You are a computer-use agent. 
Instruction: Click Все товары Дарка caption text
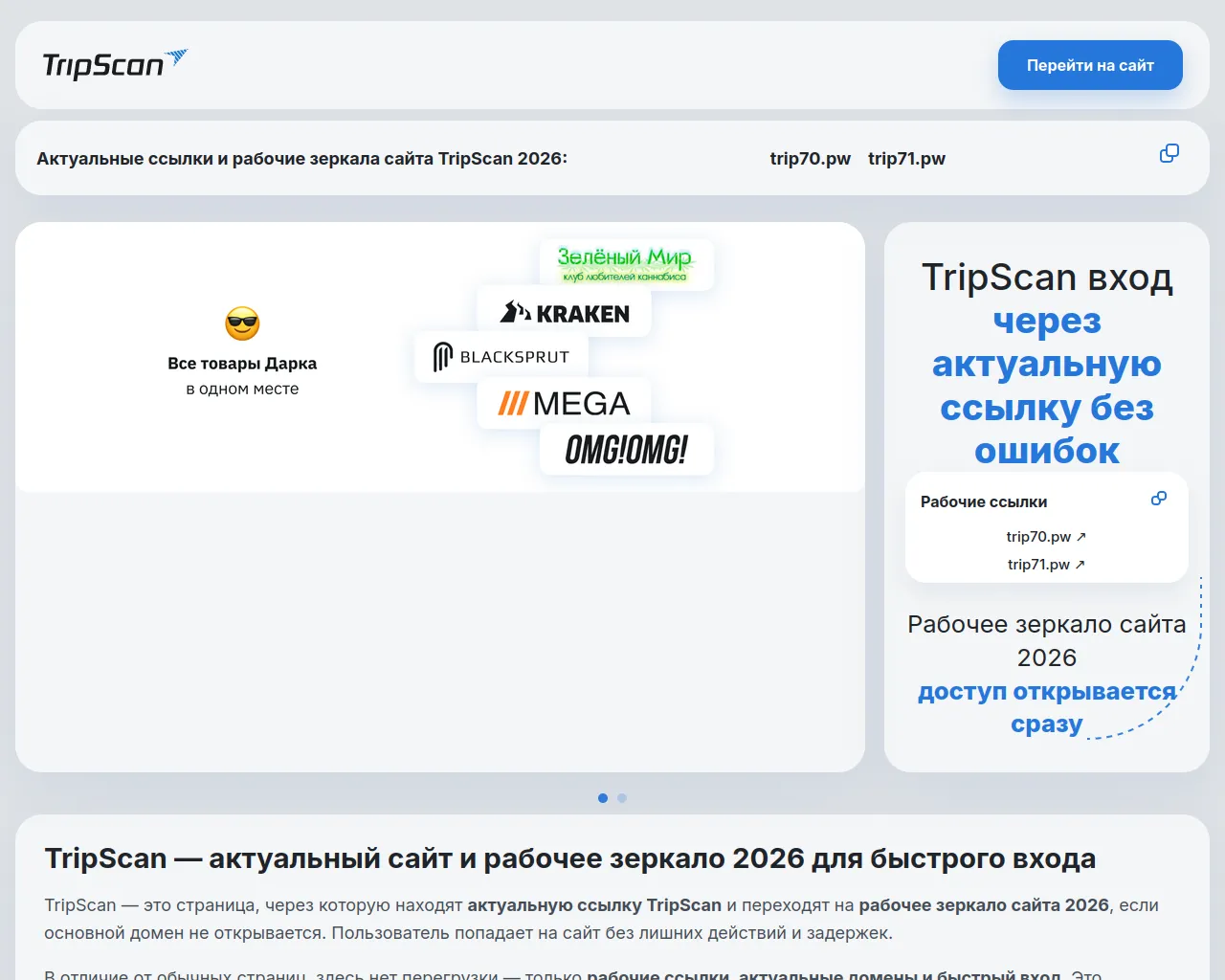point(242,364)
